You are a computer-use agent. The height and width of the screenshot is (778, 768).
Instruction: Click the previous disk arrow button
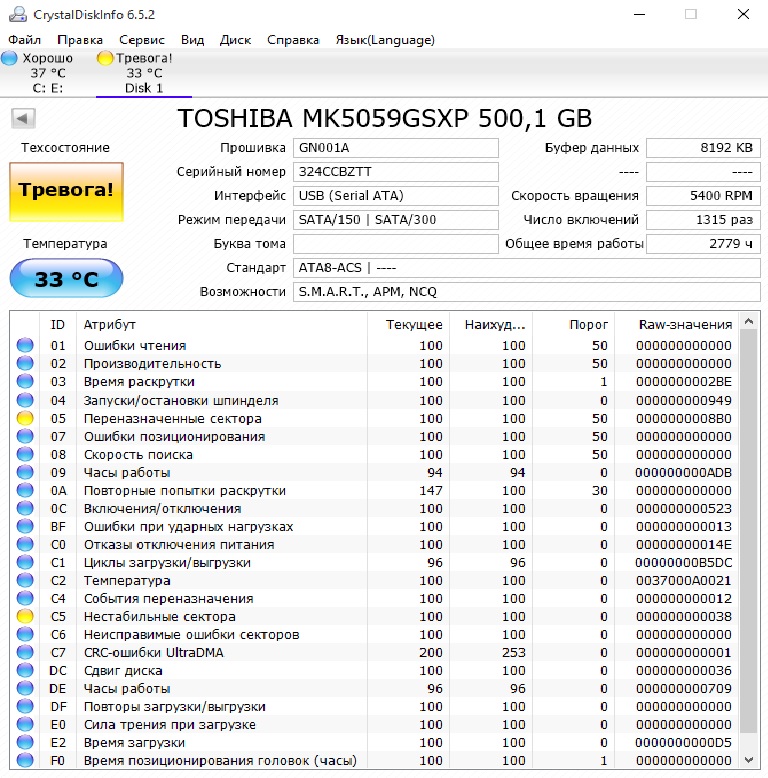point(23,118)
